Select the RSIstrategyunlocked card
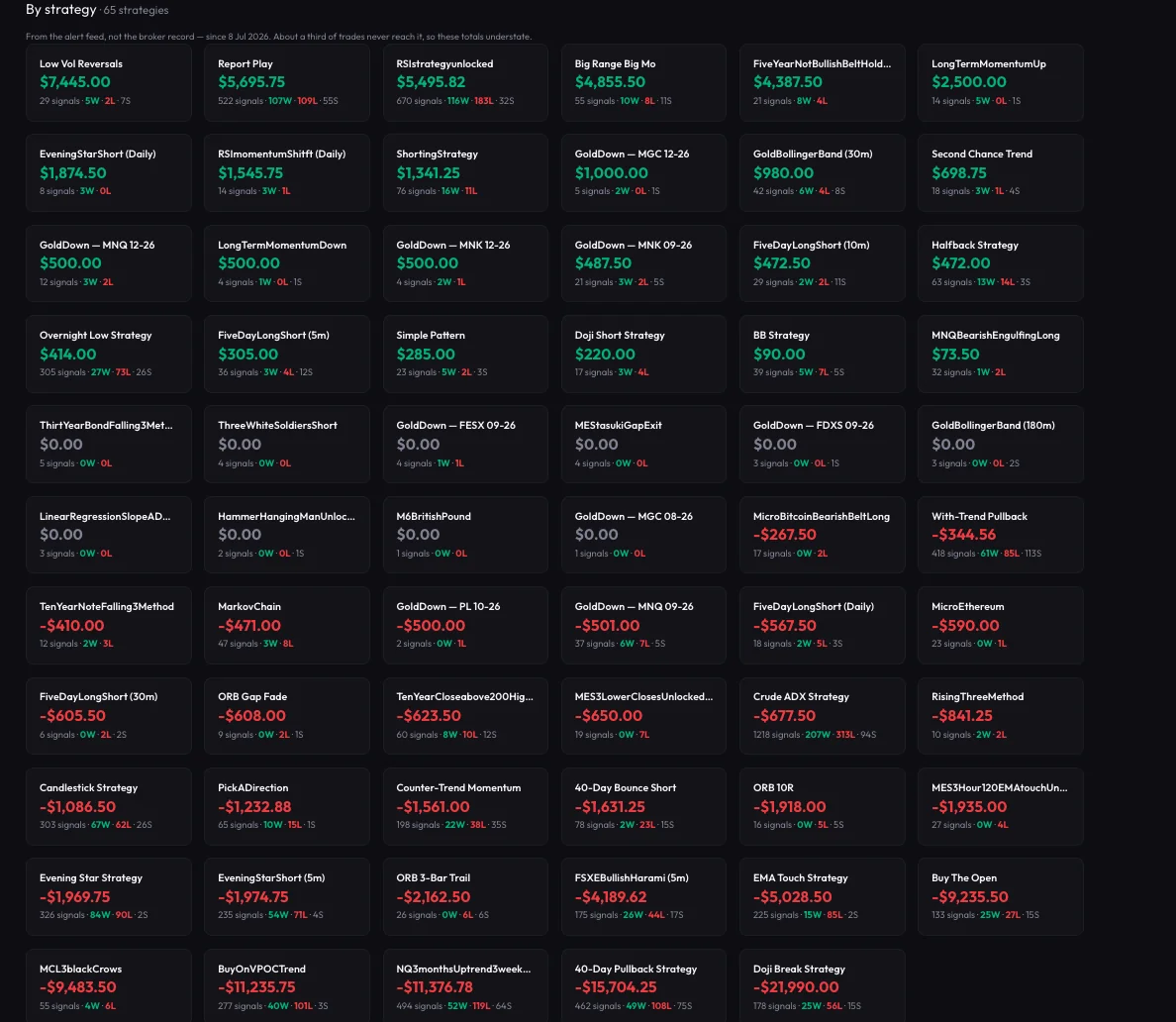Image resolution: width=1176 pixels, height=1022 pixels. tap(465, 82)
